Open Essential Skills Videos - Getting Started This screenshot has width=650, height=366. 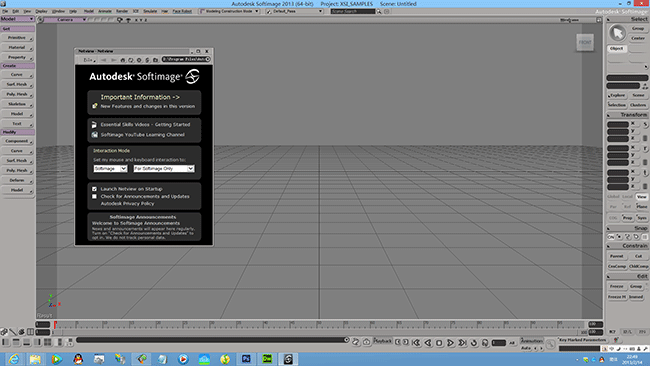tap(146, 125)
